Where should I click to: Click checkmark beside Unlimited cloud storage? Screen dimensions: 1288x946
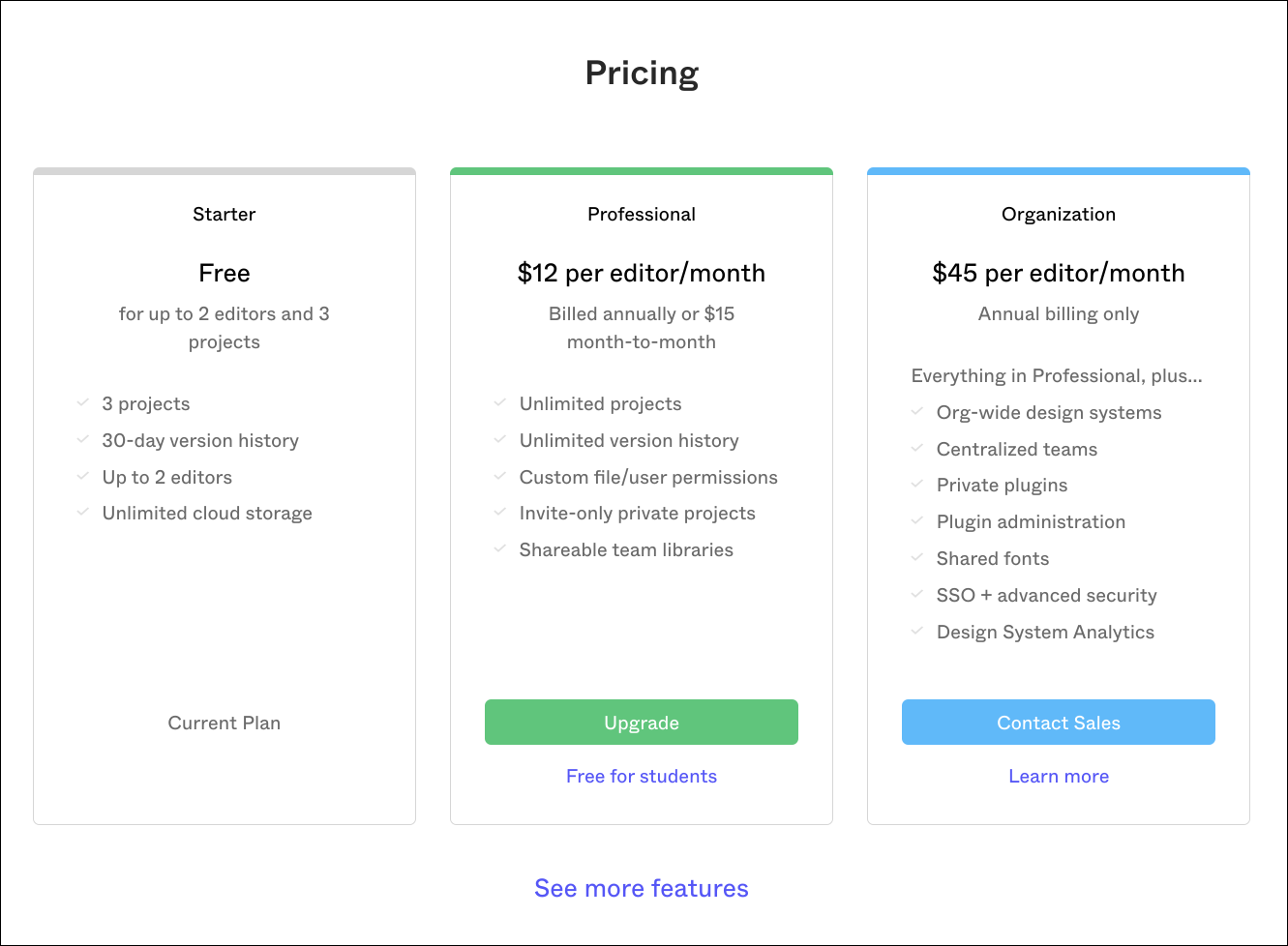(x=83, y=512)
